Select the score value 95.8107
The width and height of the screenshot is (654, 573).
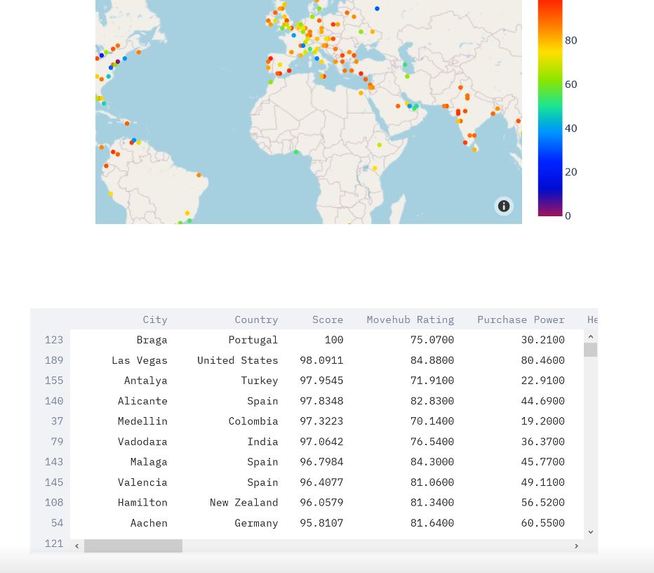321,523
